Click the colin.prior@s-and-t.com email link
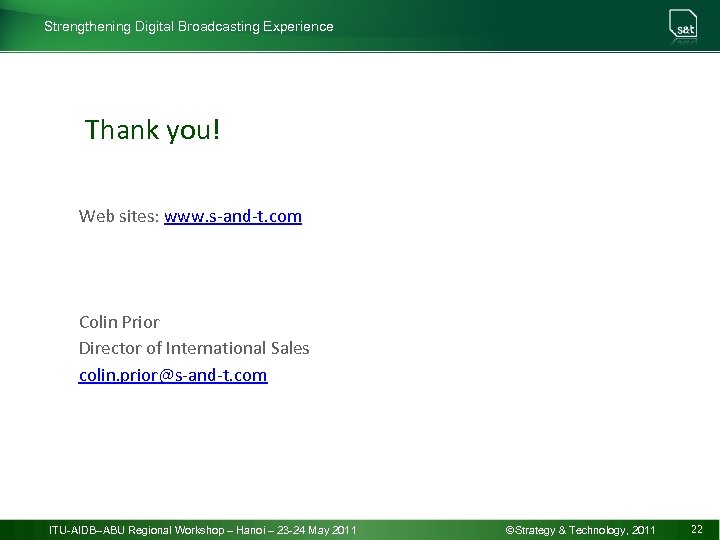Viewport: 720px width, 540px height. point(173,375)
